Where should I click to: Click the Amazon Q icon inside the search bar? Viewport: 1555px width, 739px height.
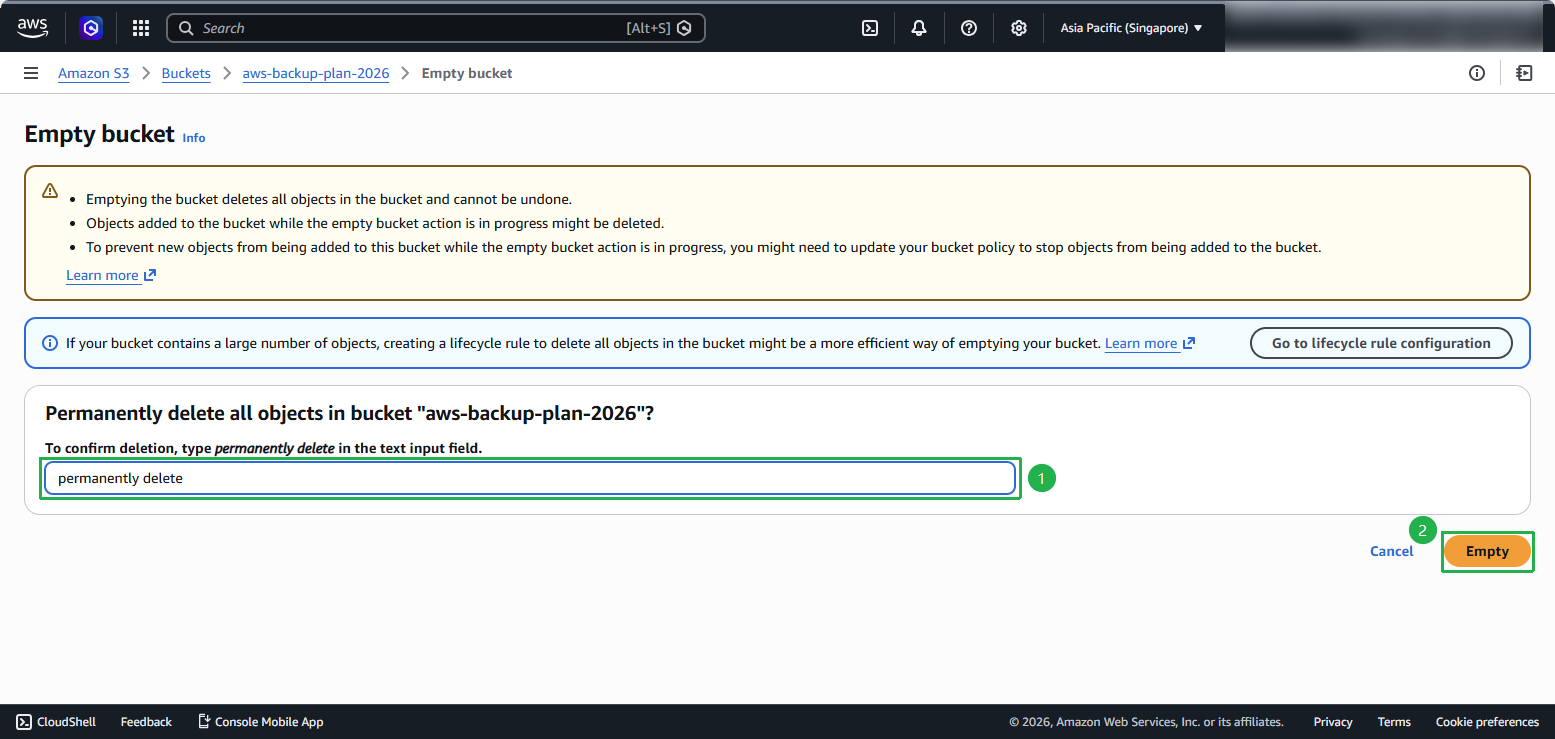[x=684, y=28]
